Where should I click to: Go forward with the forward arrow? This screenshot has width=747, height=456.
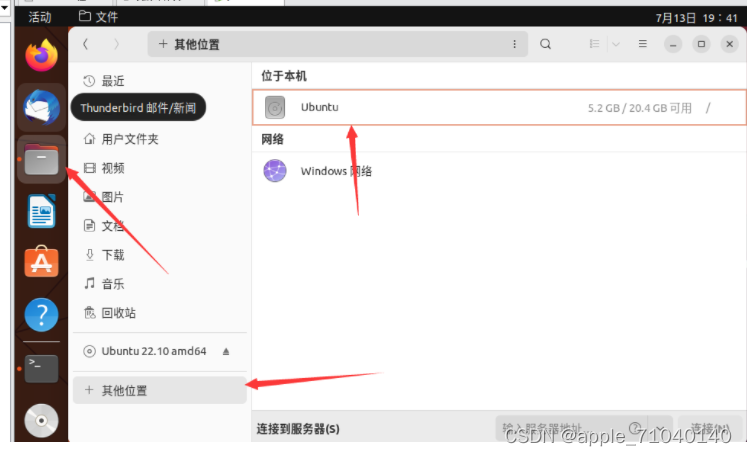(x=116, y=44)
